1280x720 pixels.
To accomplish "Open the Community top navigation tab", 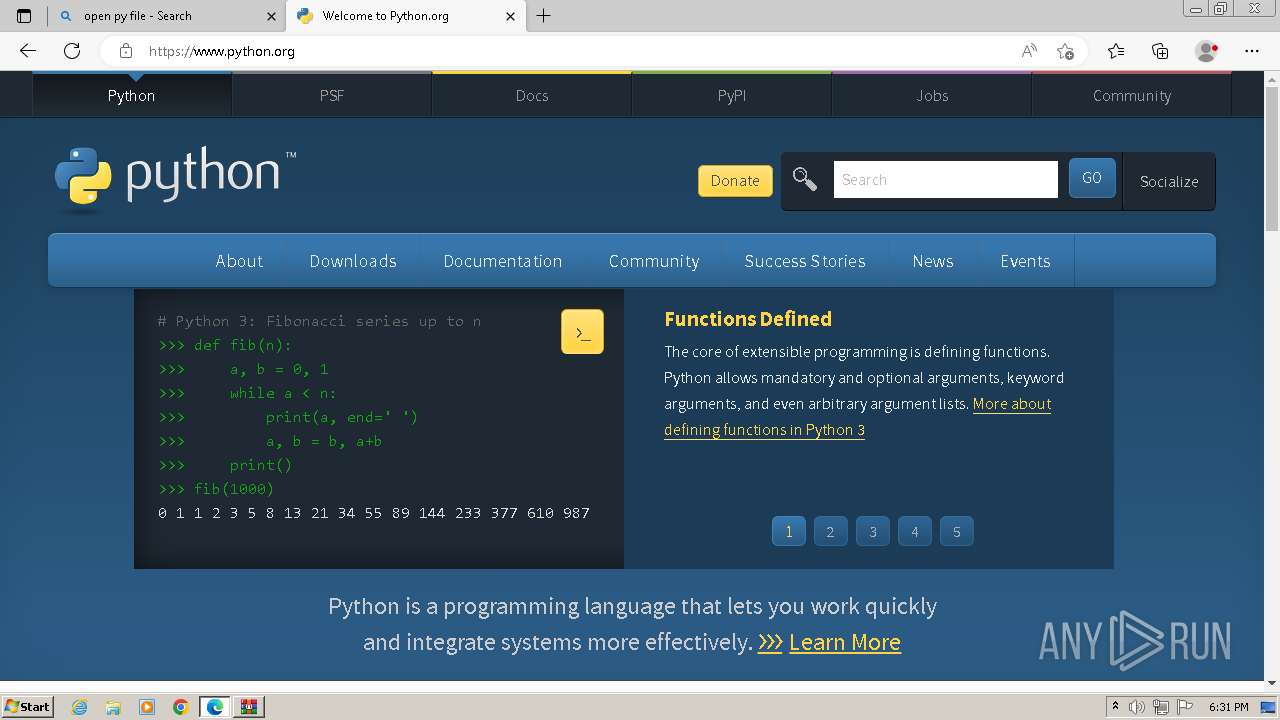I will (x=1132, y=95).
